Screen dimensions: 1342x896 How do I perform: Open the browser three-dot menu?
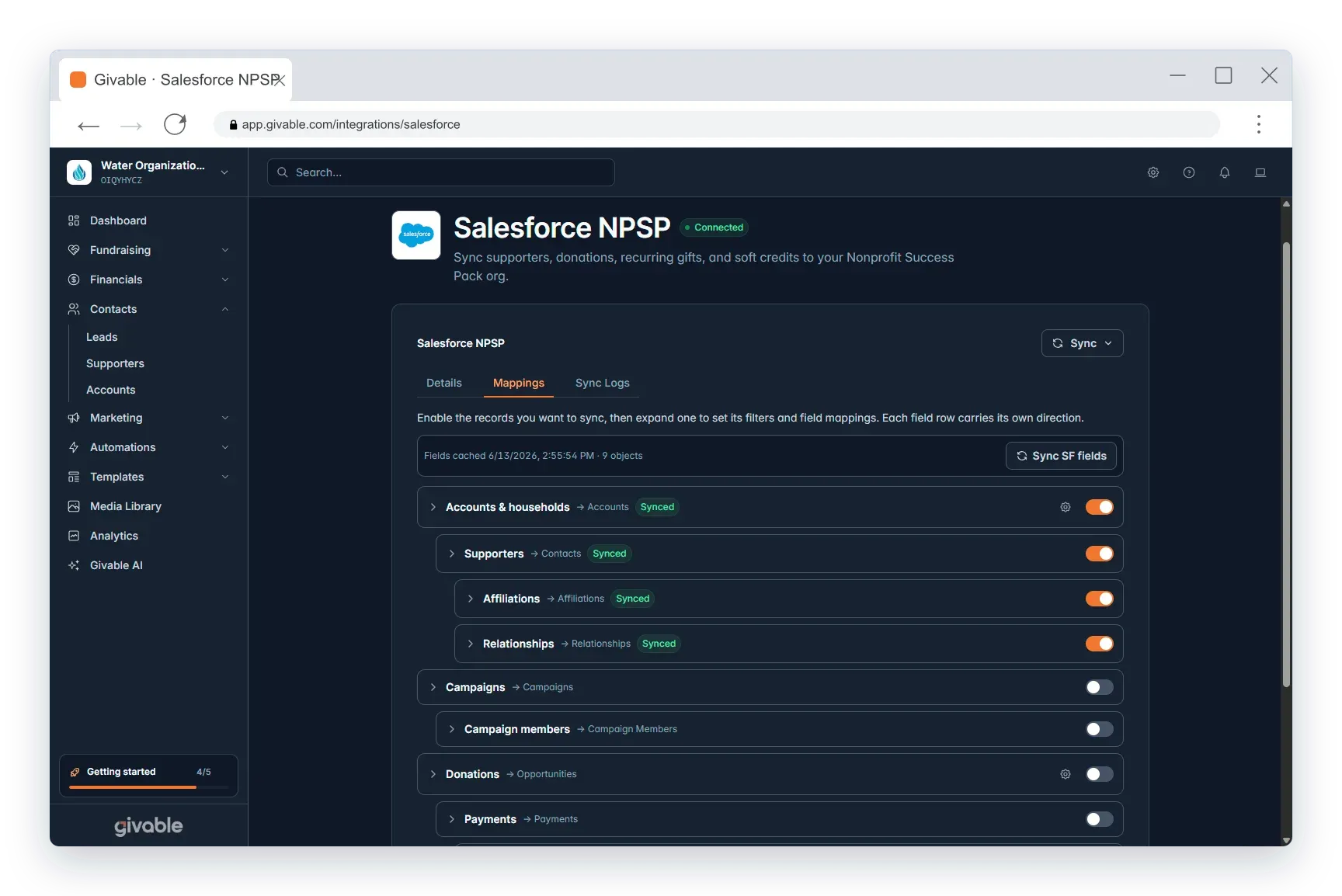coord(1258,124)
